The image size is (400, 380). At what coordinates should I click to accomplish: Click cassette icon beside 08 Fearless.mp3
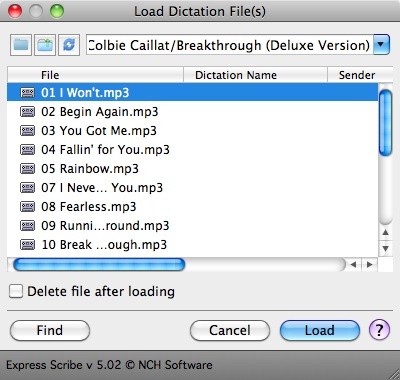(27, 206)
